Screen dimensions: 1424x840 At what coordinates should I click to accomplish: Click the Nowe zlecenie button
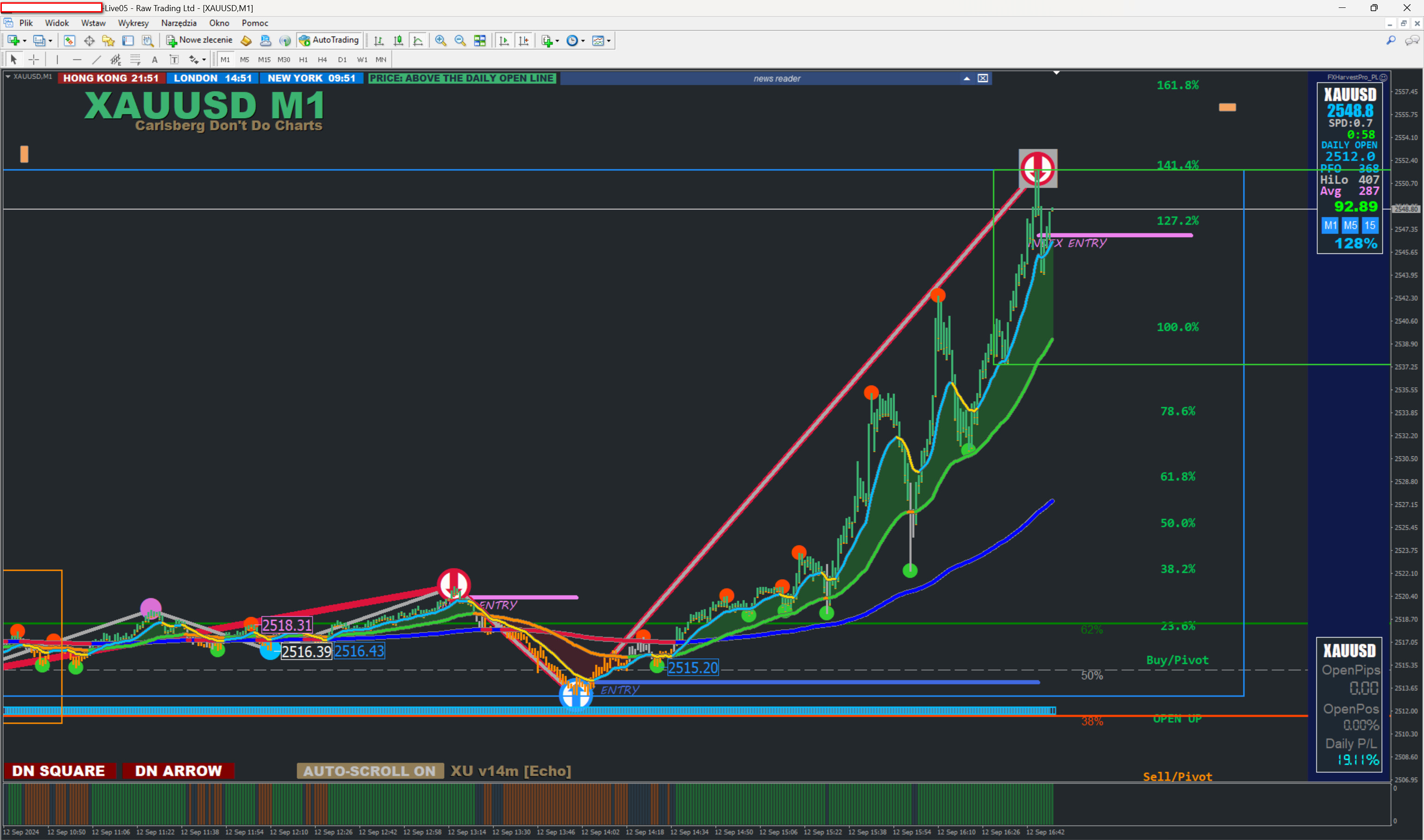pos(199,40)
